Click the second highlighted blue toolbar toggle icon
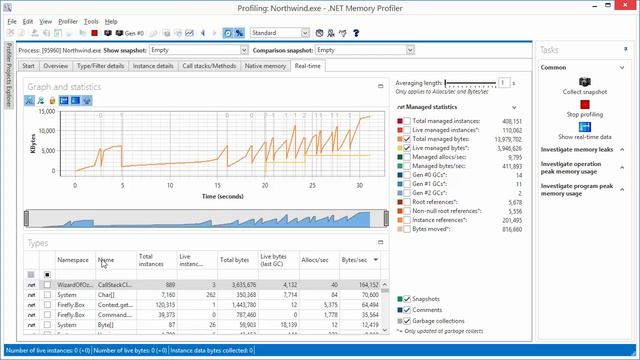This screenshot has height=360, width=640. coord(239,33)
